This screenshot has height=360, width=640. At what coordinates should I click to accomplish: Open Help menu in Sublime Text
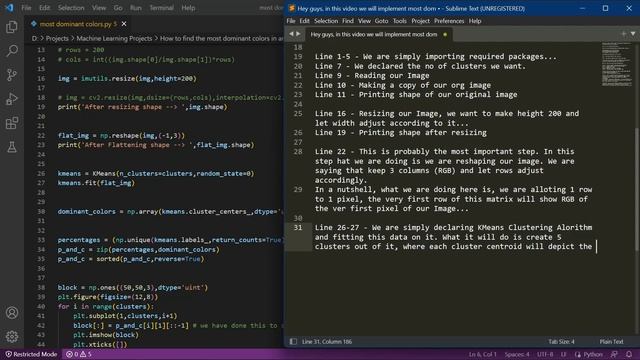[475, 21]
